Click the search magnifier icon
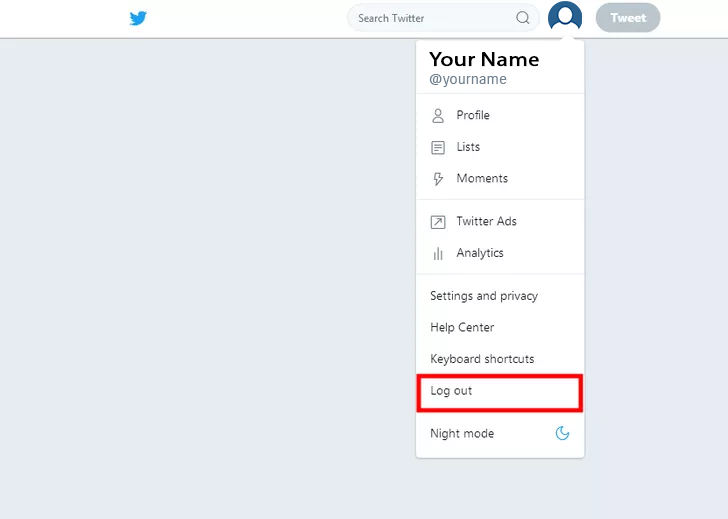728x519 pixels. coord(523,18)
